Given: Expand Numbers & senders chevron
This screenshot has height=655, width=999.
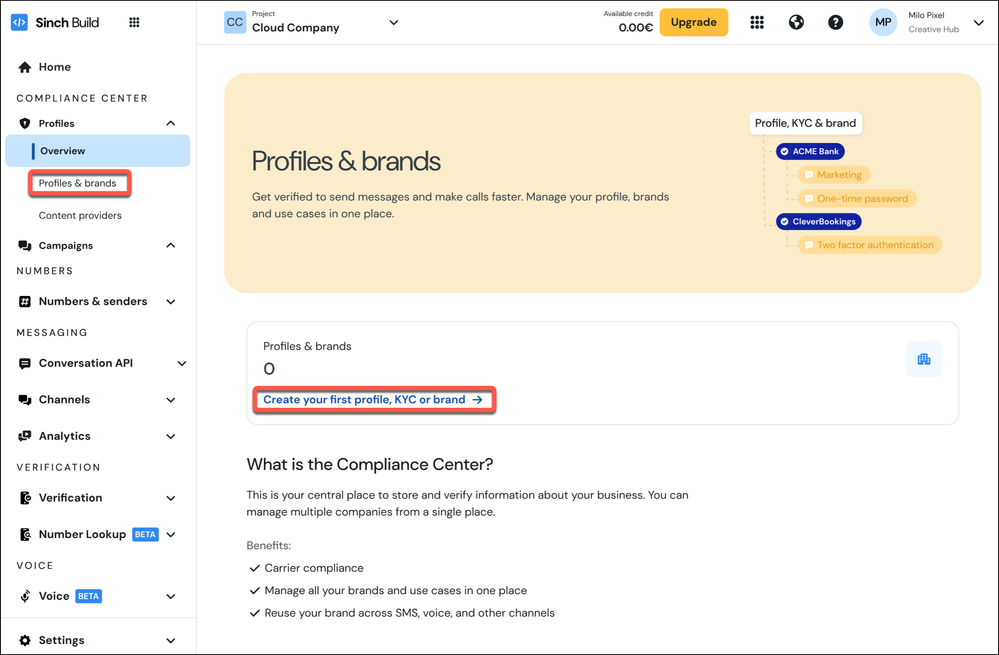Looking at the screenshot, I should (x=171, y=301).
